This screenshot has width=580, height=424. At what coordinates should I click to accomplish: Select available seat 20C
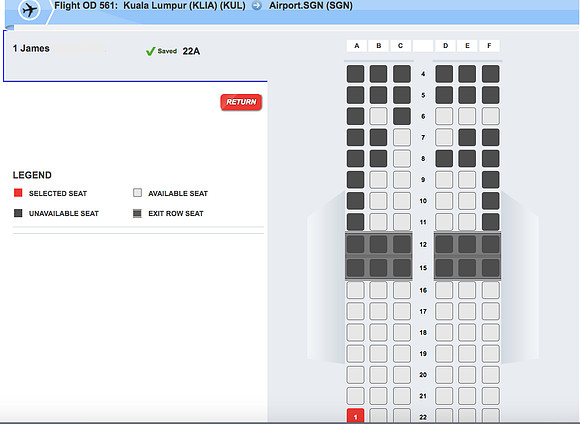tap(402, 374)
